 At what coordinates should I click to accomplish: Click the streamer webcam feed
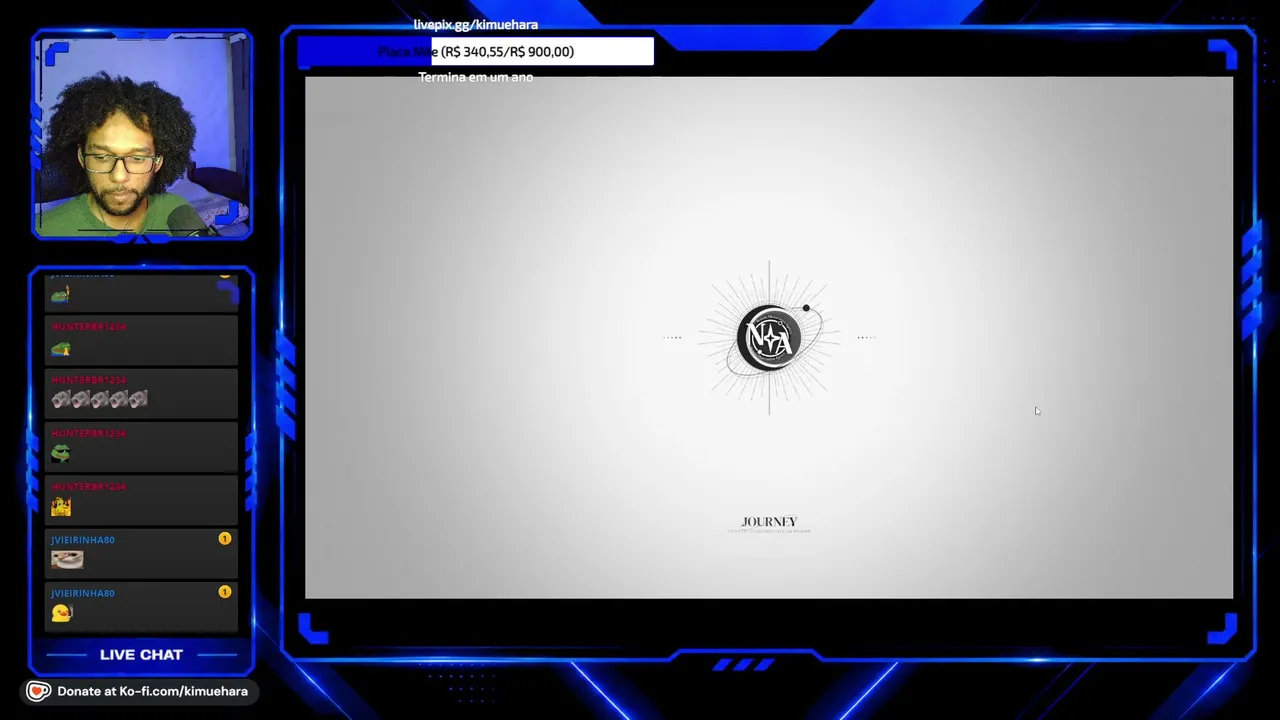point(142,135)
